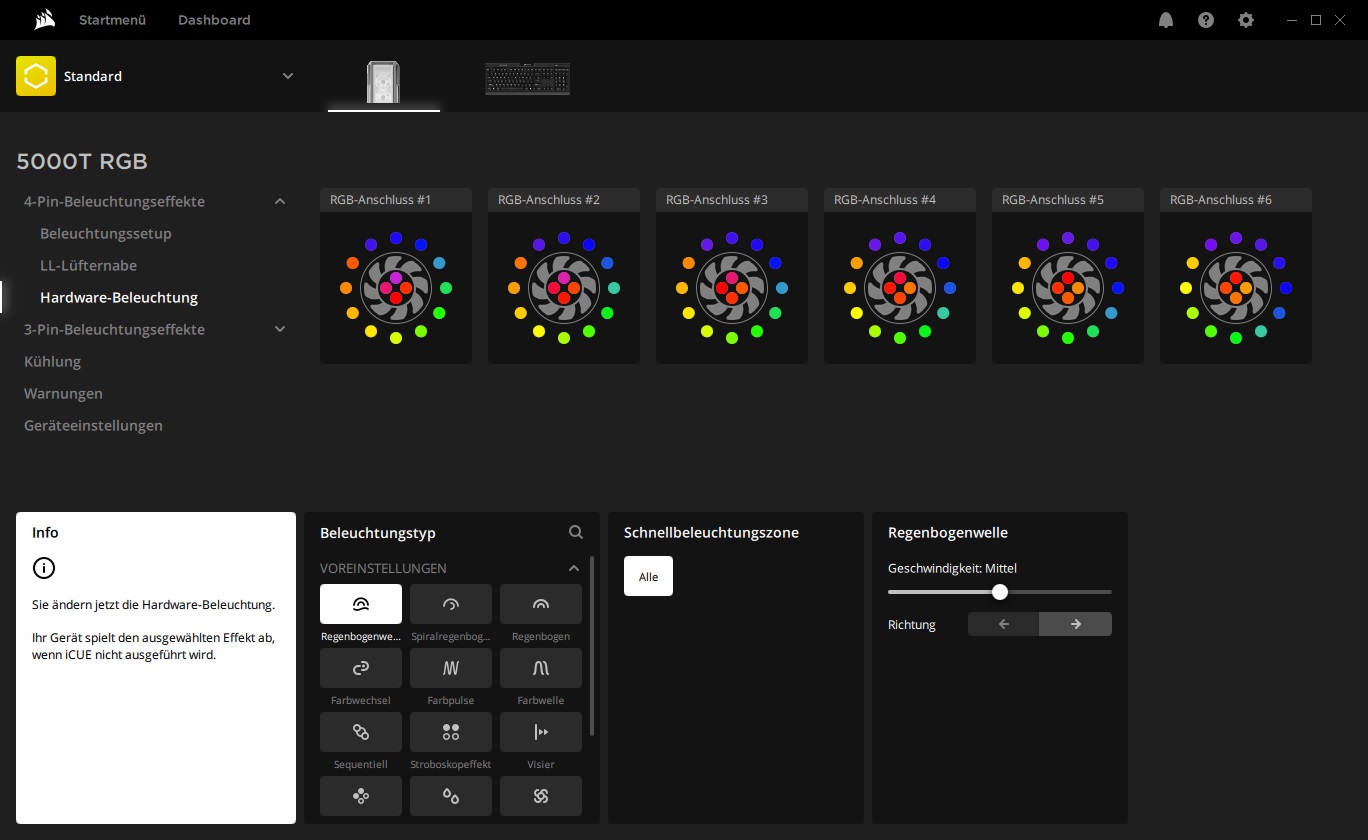
Task: Choose the Visier effect icon
Action: click(541, 732)
